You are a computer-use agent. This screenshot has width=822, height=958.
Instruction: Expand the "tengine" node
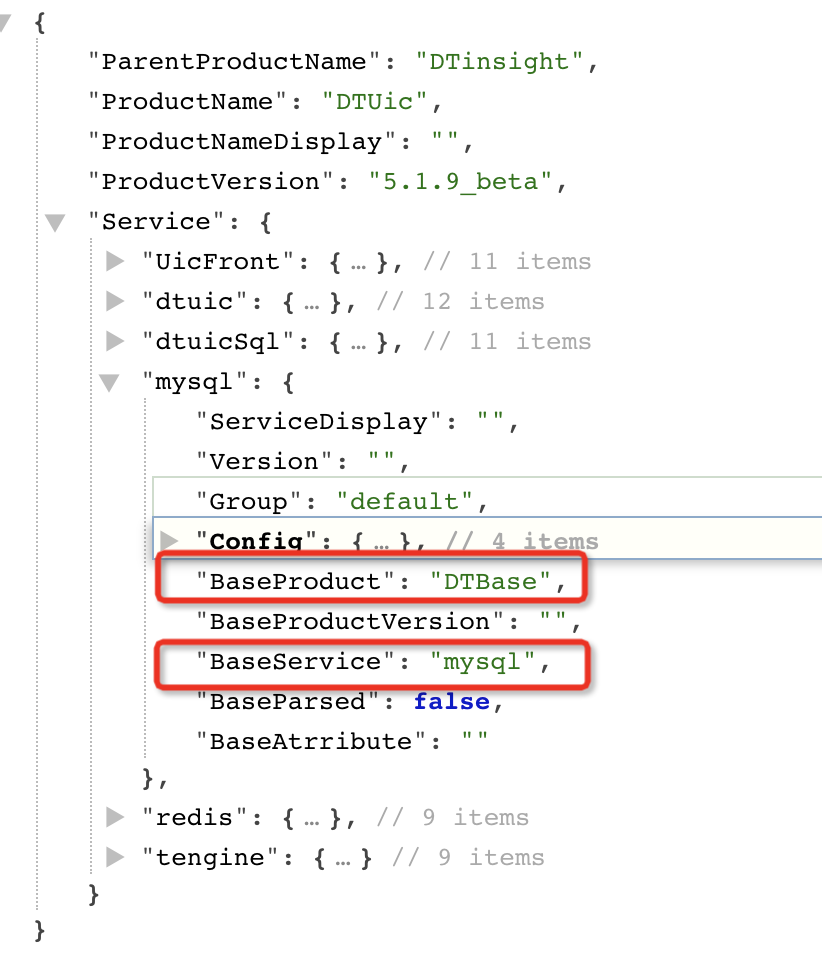[115, 858]
